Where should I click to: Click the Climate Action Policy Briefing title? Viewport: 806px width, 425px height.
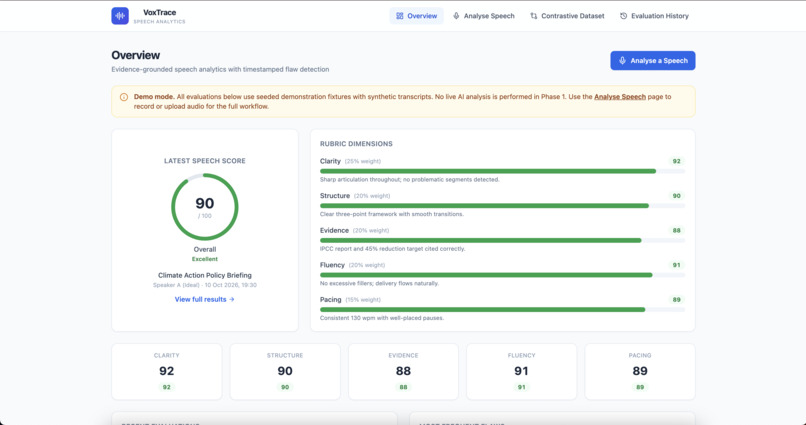[205, 275]
